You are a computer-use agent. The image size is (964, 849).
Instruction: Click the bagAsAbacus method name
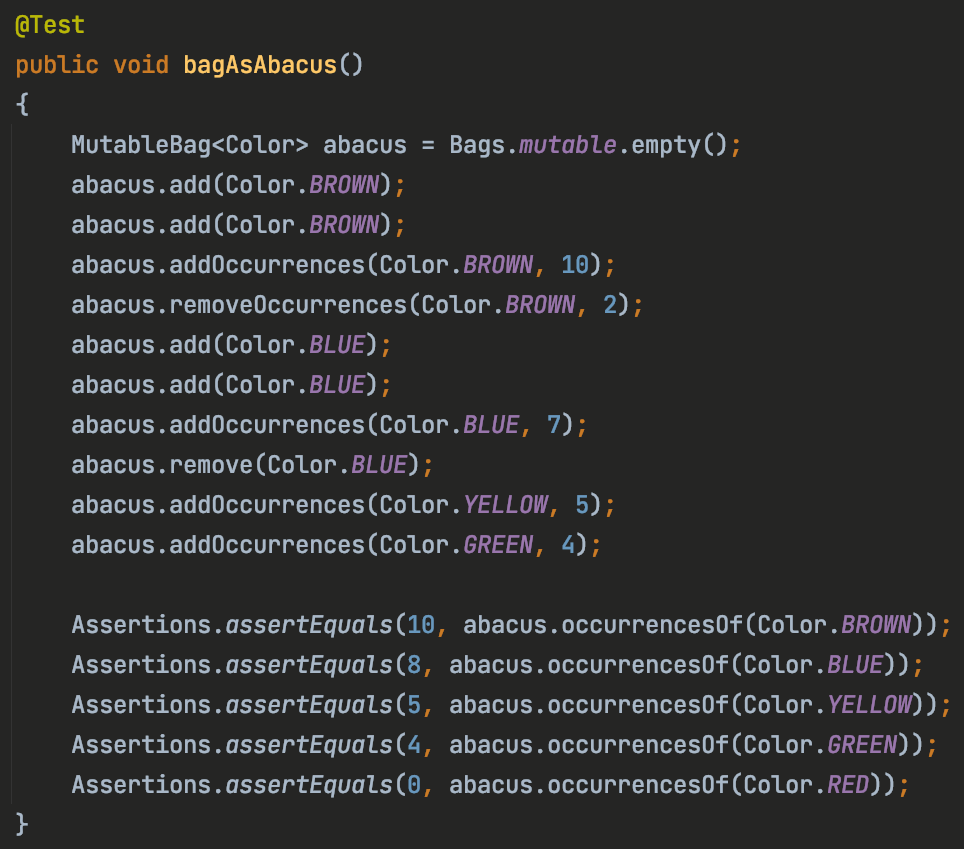pyautogui.click(x=260, y=65)
